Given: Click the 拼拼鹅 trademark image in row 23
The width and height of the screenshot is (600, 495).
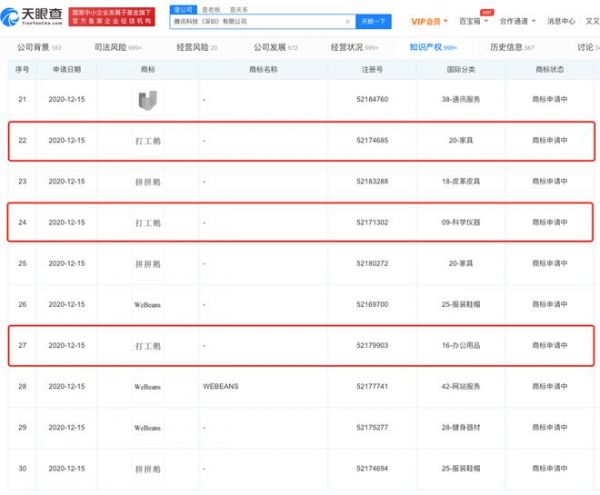Looking at the screenshot, I should pyautogui.click(x=147, y=181).
